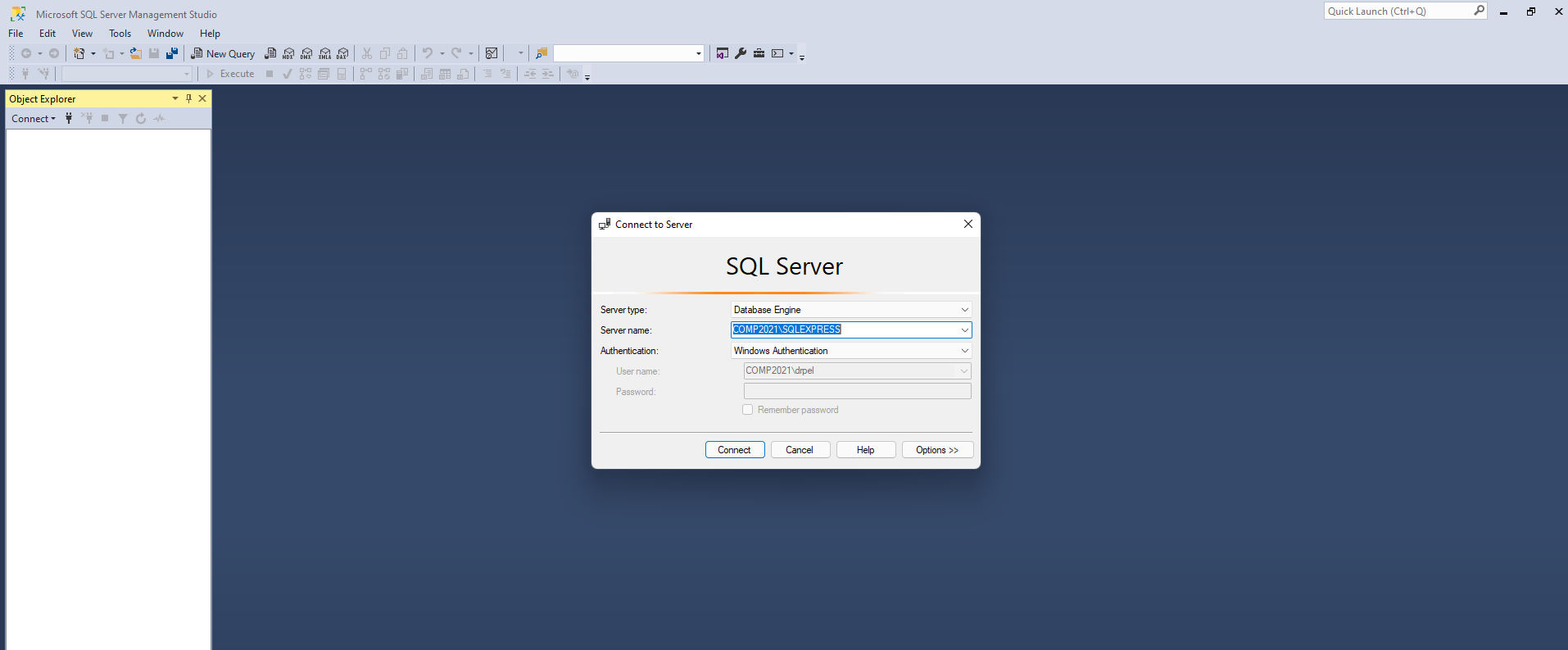Click the MDX query icon

point(288,53)
